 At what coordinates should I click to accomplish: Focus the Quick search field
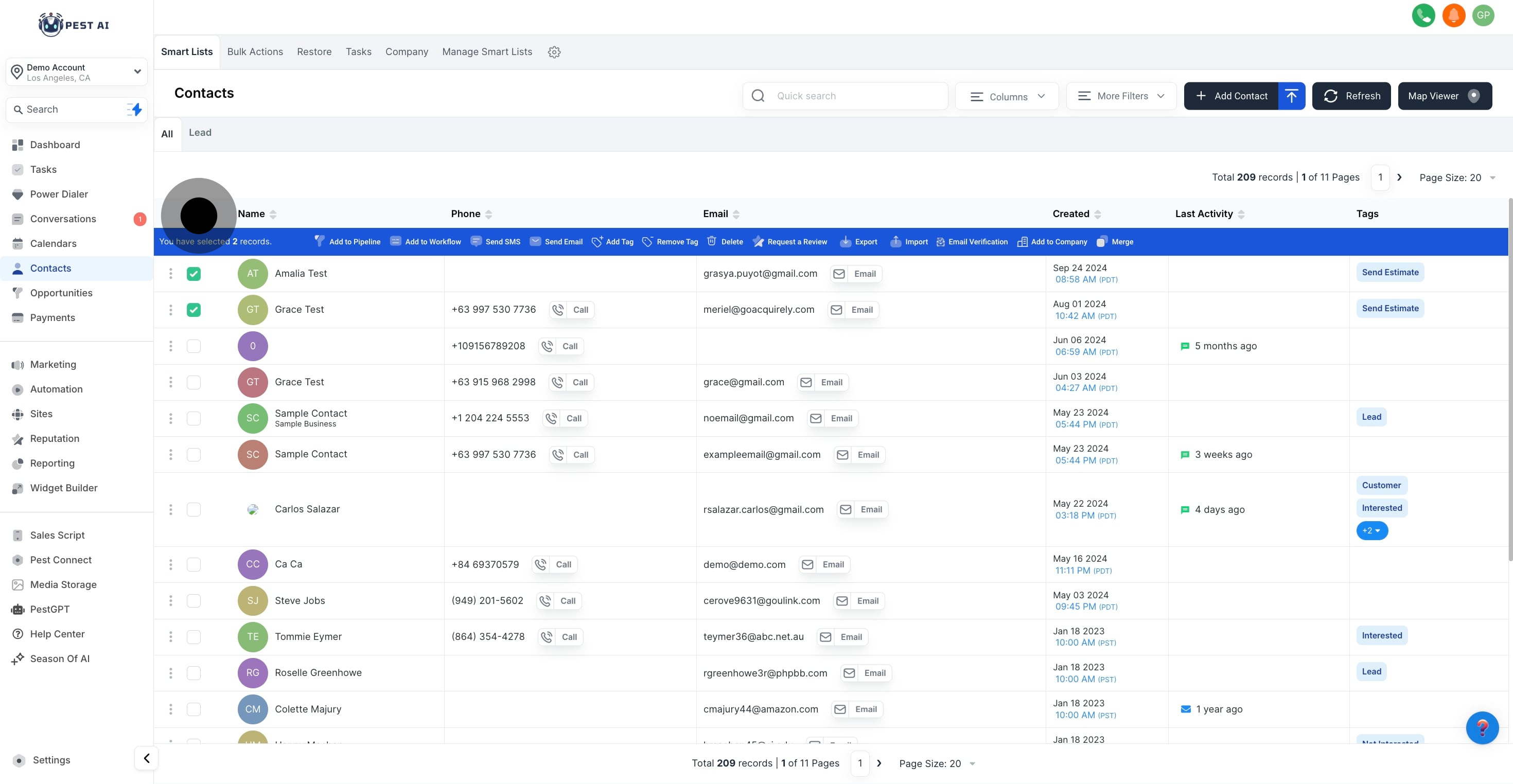click(x=846, y=96)
